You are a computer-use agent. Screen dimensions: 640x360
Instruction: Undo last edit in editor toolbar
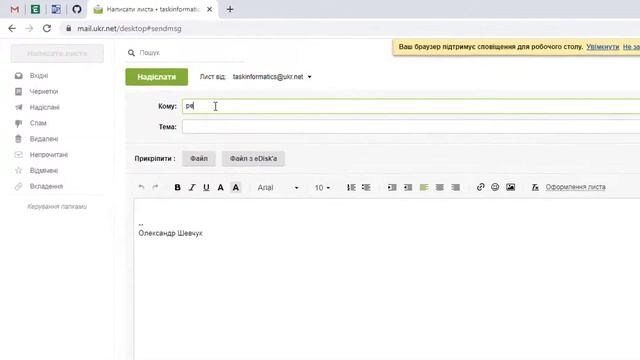(x=141, y=187)
